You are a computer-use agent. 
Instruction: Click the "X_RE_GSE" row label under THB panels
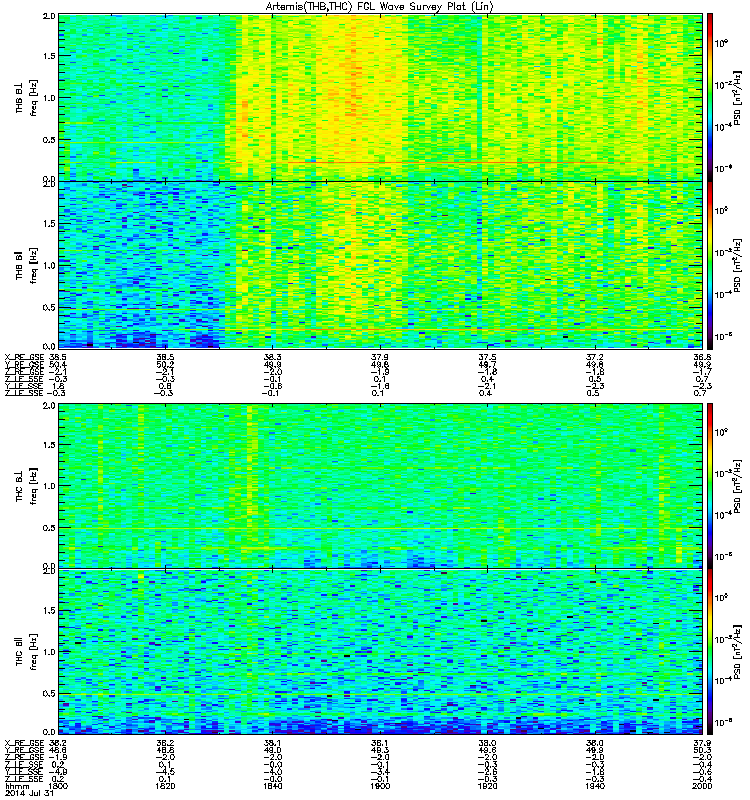click(25, 357)
